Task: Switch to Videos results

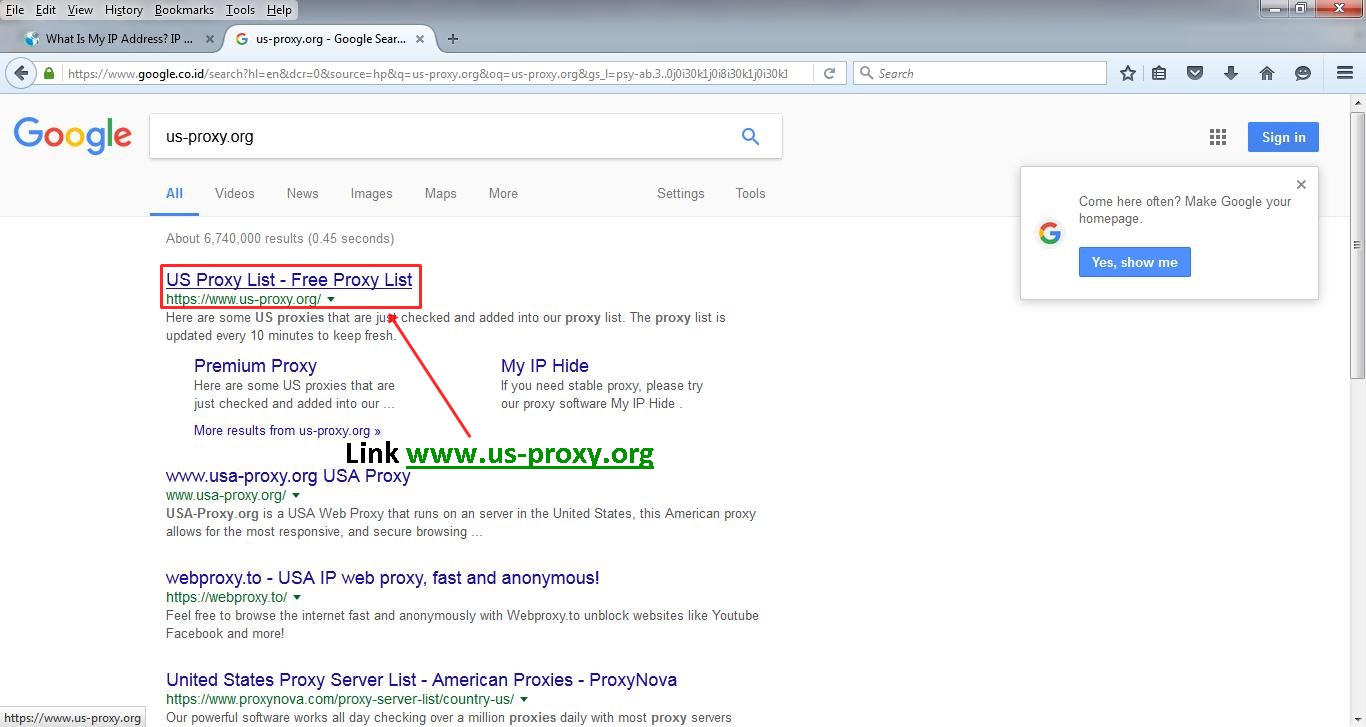Action: click(235, 194)
